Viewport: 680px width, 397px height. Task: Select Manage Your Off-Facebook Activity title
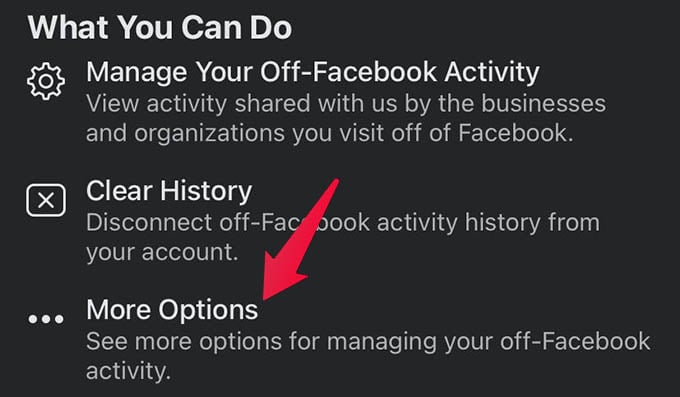[313, 72]
